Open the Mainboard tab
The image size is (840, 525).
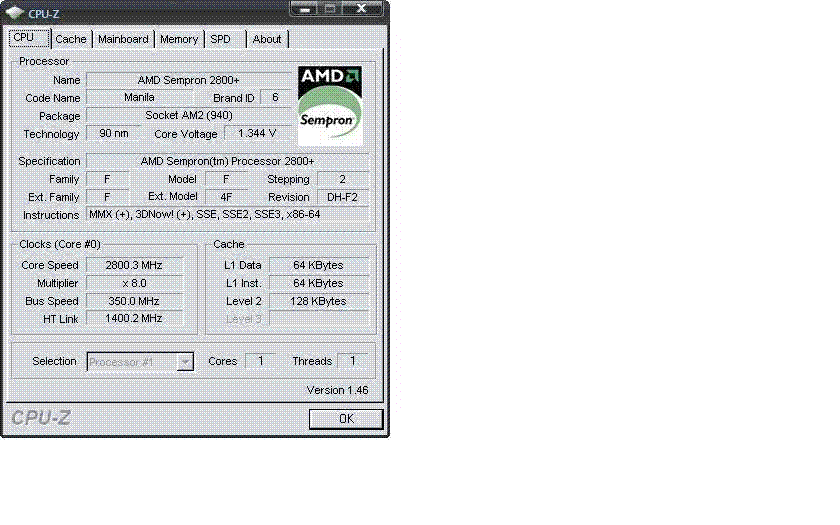tap(123, 39)
